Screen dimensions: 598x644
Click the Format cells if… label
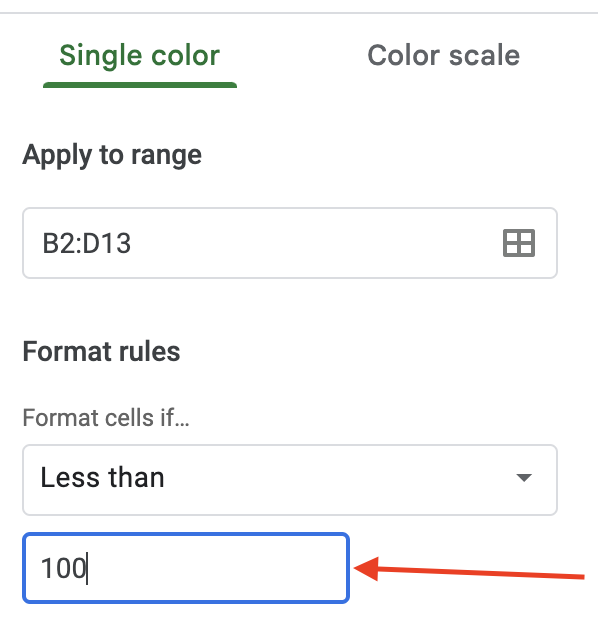[106, 418]
